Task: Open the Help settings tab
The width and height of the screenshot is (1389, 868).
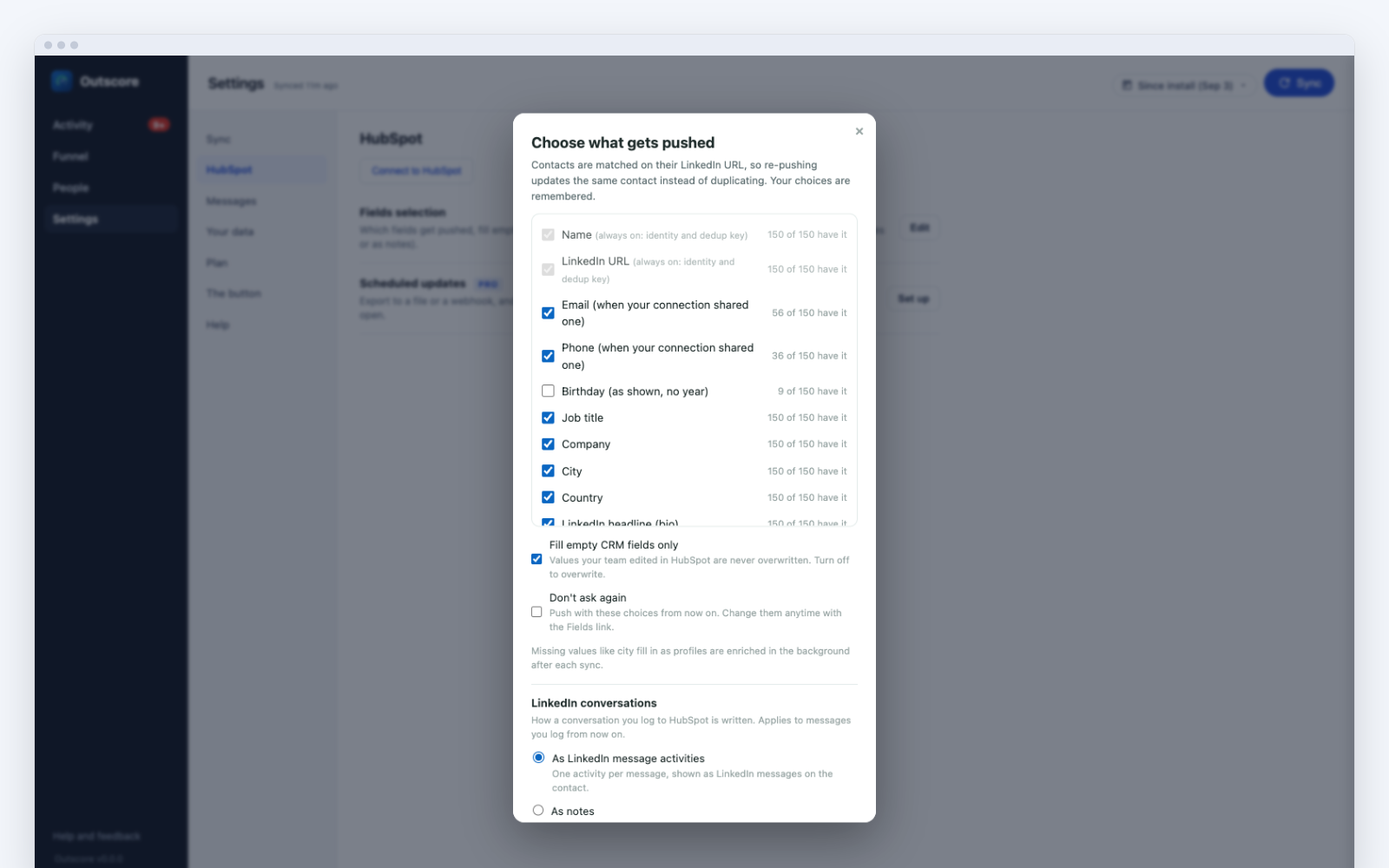Action: [x=262, y=325]
